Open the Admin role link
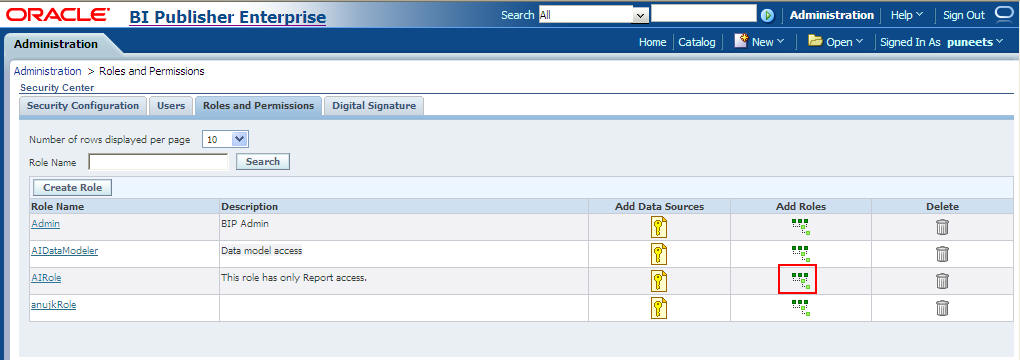 (46, 224)
